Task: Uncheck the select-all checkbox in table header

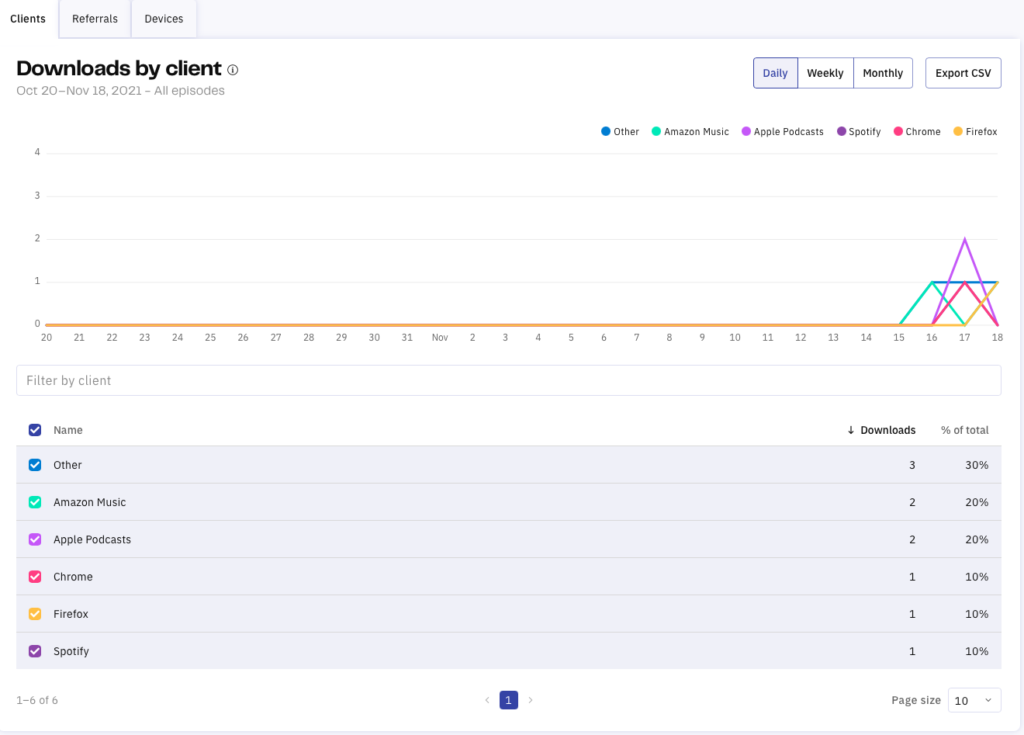Action: pos(34,430)
